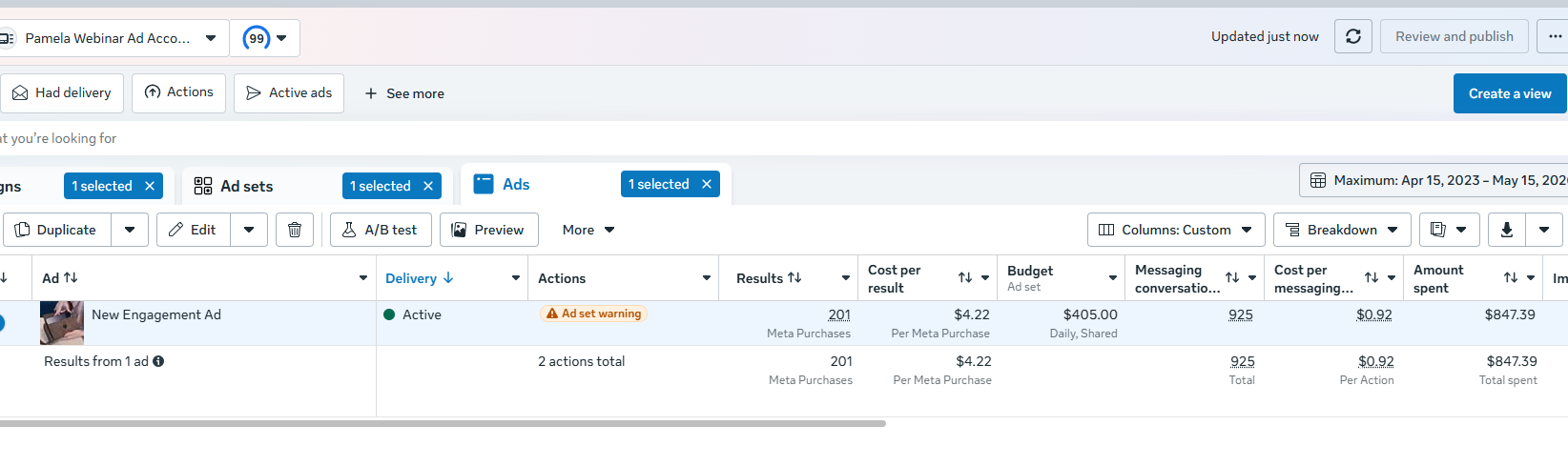1568x466 pixels.
Task: Click the Duplicate button
Action: (x=57, y=230)
